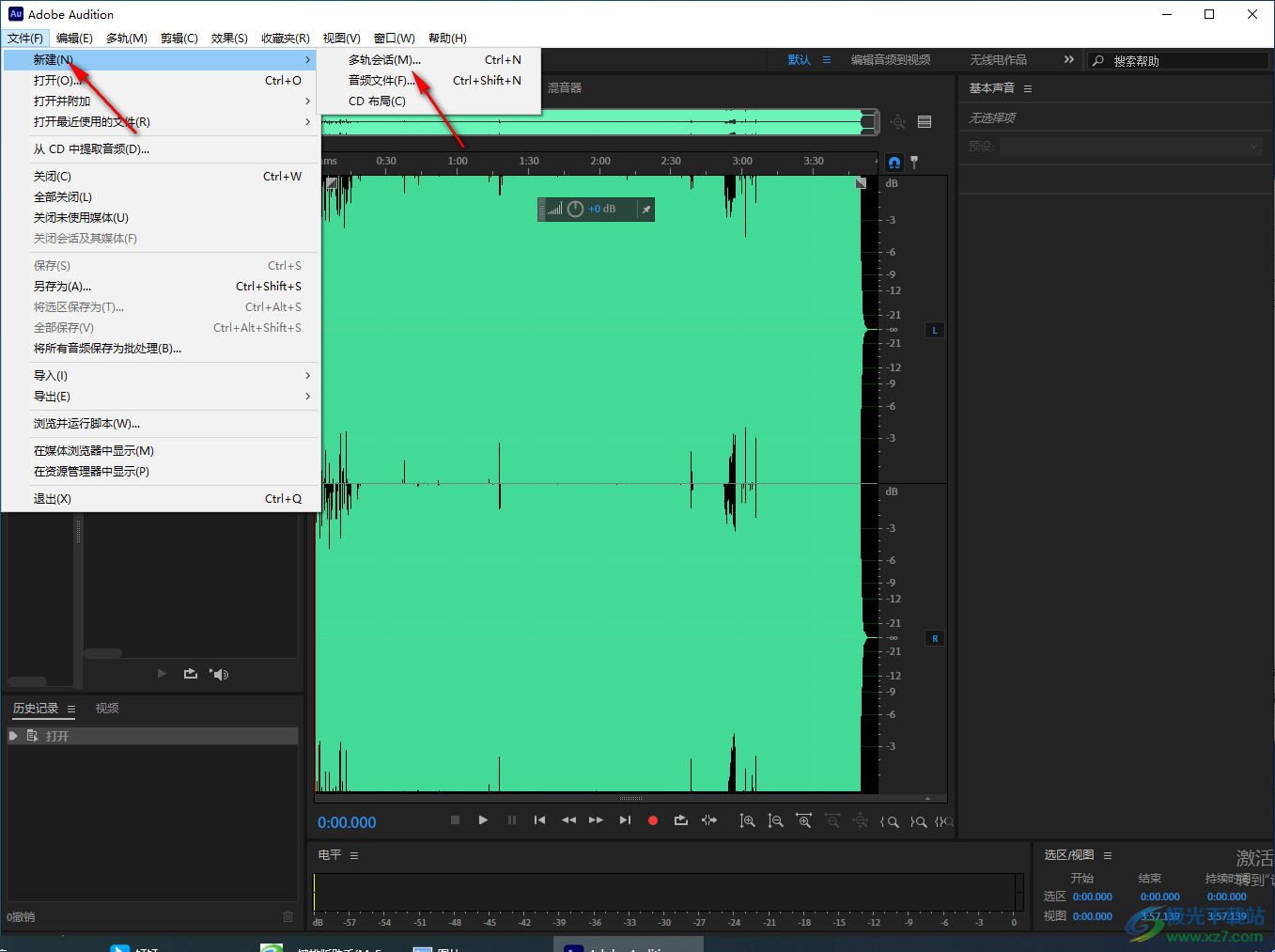This screenshot has width=1275, height=952.
Task: Expand 新建(N) submenu
Action: tap(160, 59)
